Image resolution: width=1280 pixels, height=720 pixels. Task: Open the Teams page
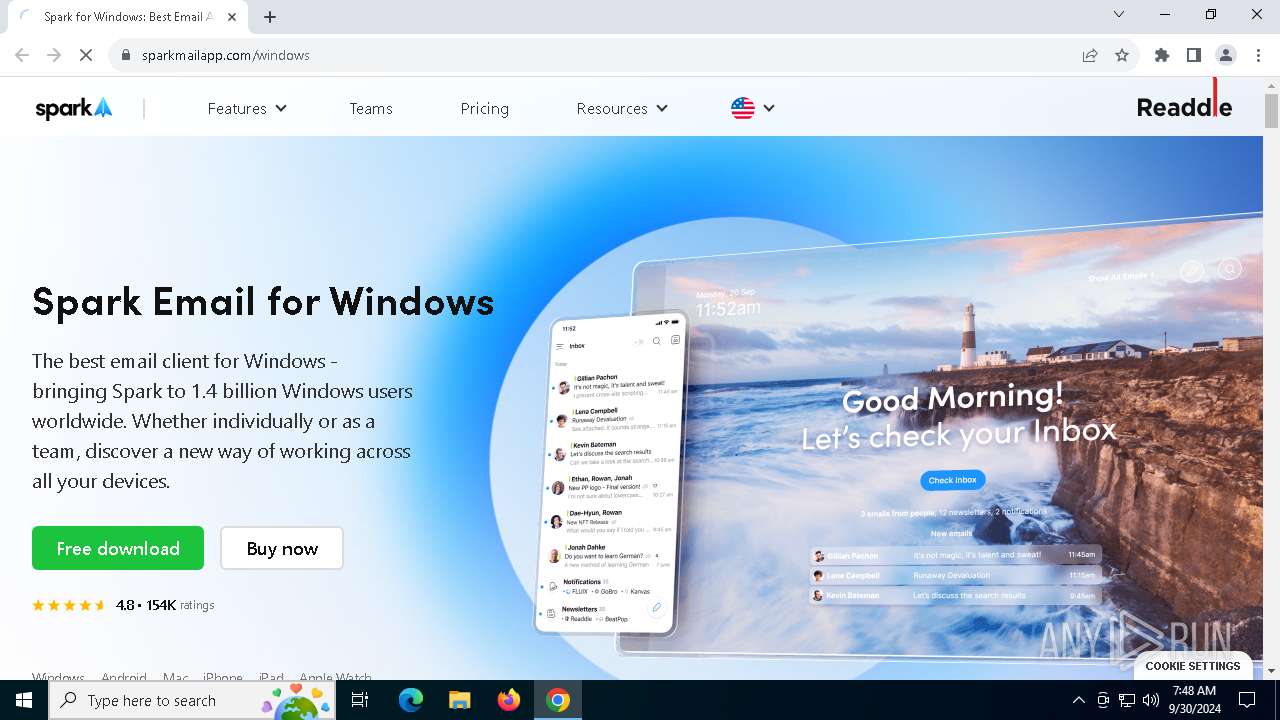pyautogui.click(x=371, y=108)
